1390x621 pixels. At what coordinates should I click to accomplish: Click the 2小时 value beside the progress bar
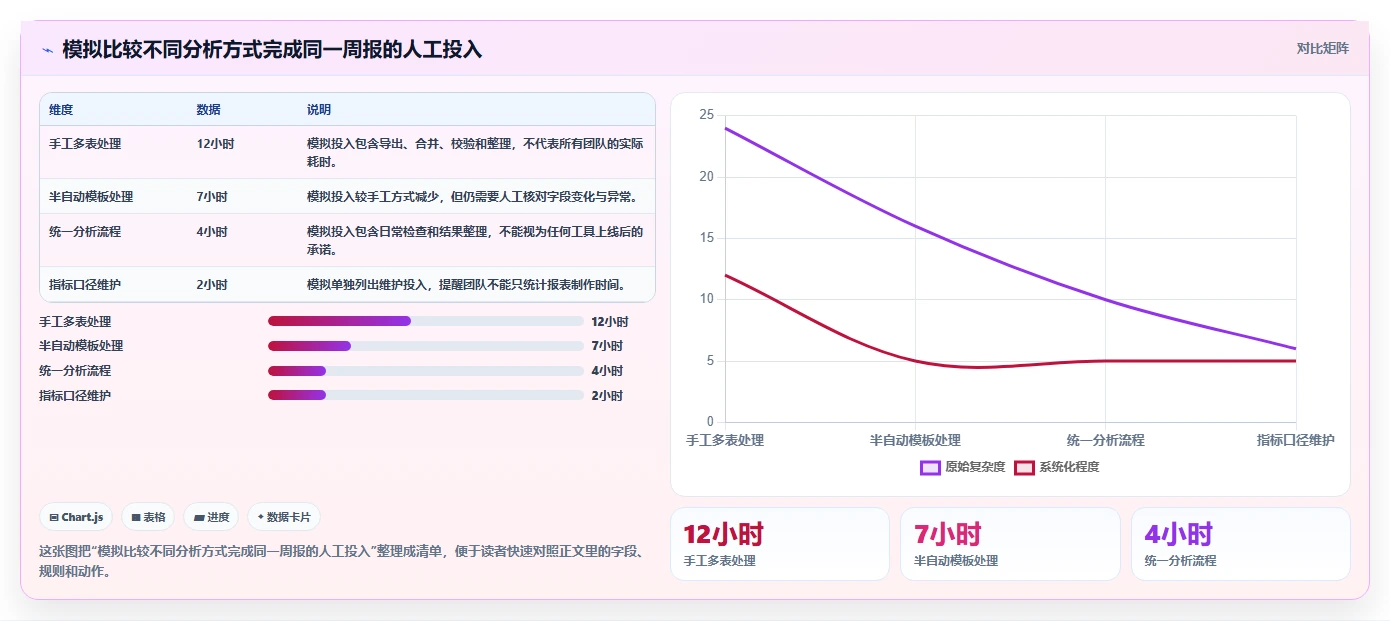pos(607,396)
